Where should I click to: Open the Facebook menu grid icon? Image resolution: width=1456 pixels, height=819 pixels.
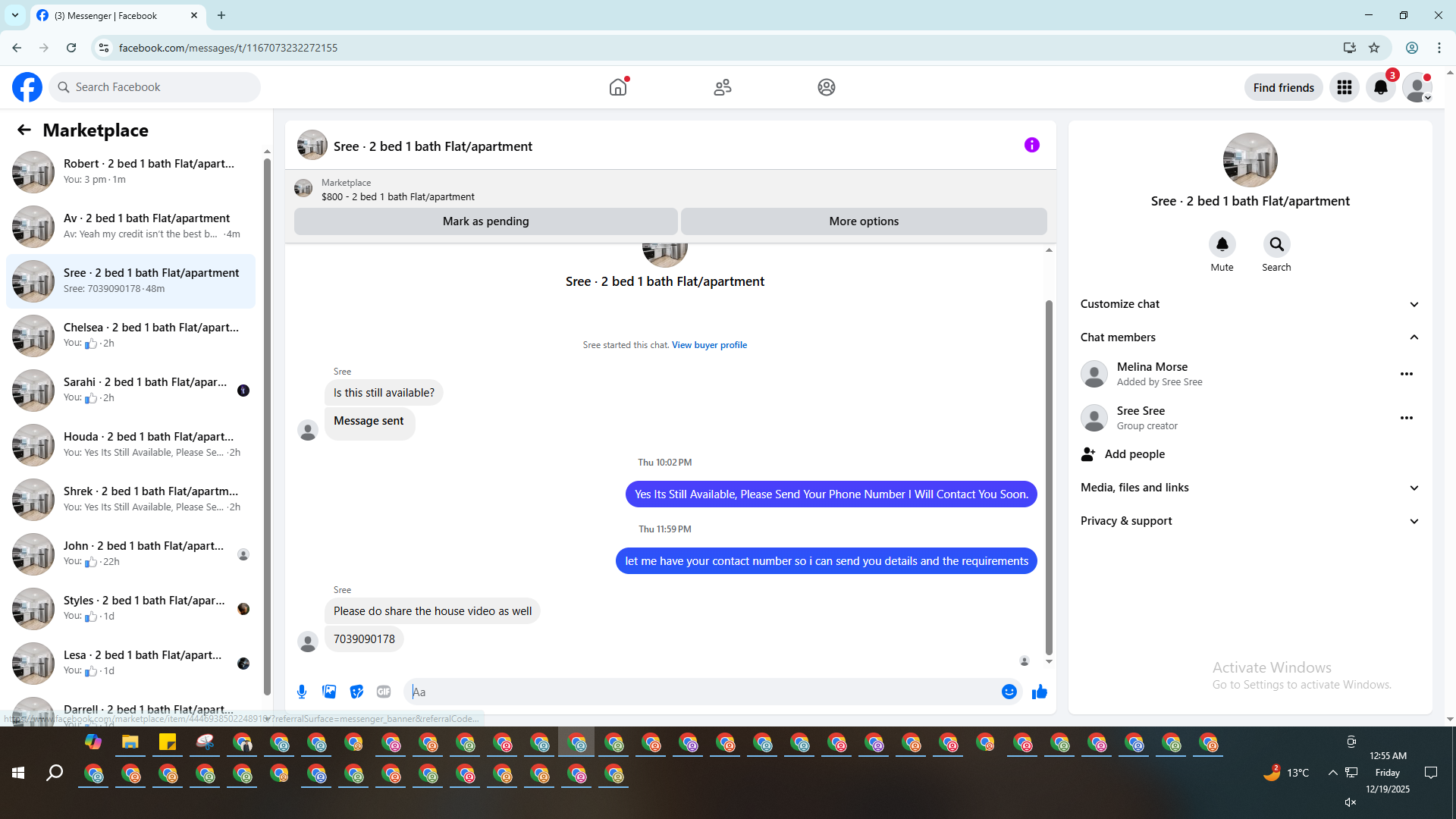click(x=1345, y=87)
